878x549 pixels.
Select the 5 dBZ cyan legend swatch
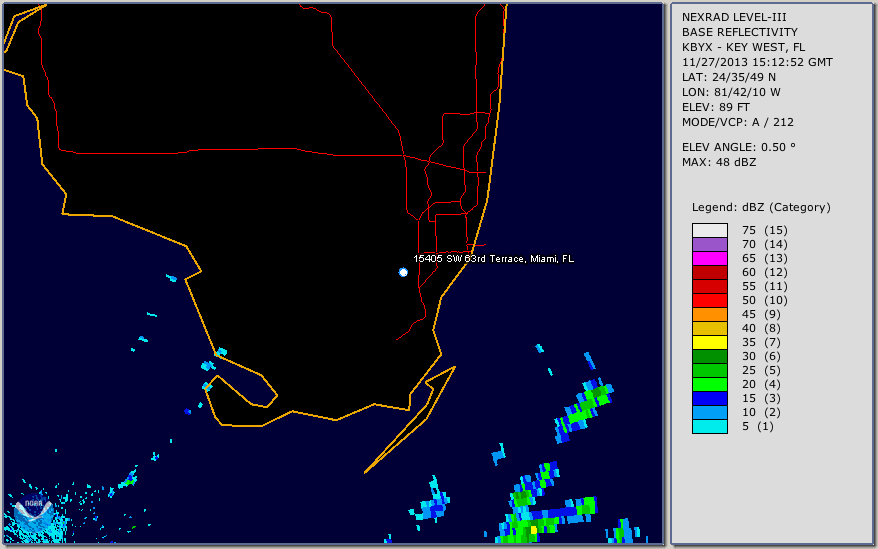(709, 426)
